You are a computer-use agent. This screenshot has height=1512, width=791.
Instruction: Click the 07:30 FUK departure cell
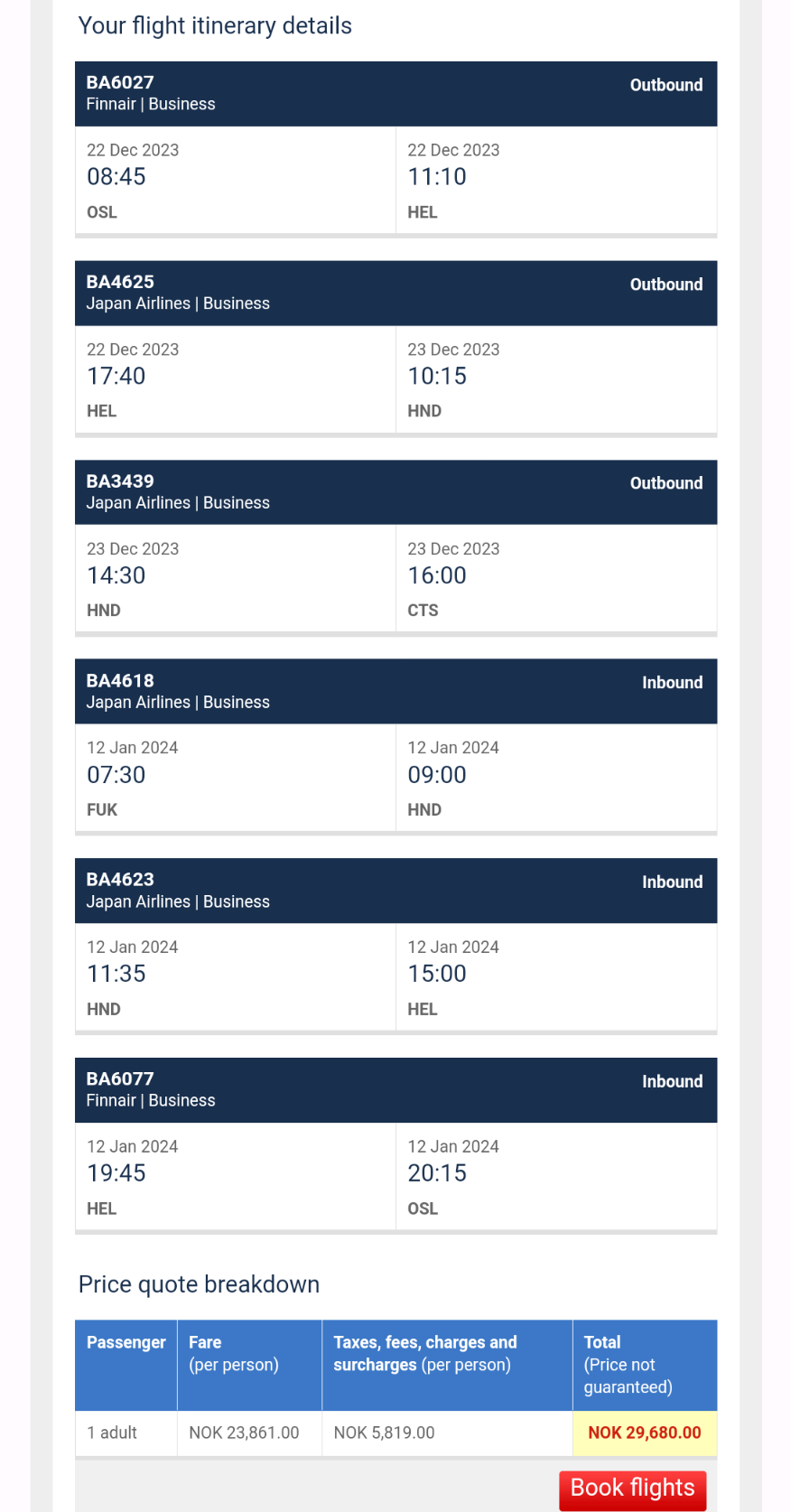point(236,779)
